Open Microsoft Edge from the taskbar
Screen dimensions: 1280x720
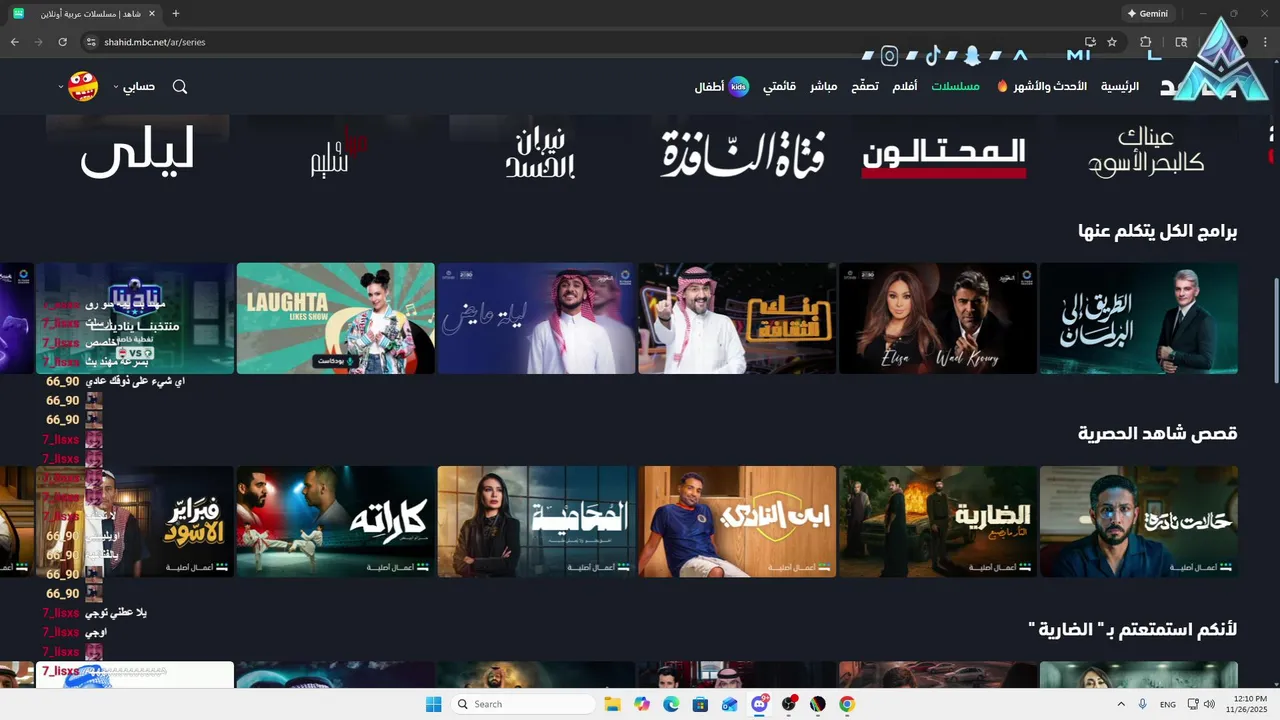pos(671,704)
